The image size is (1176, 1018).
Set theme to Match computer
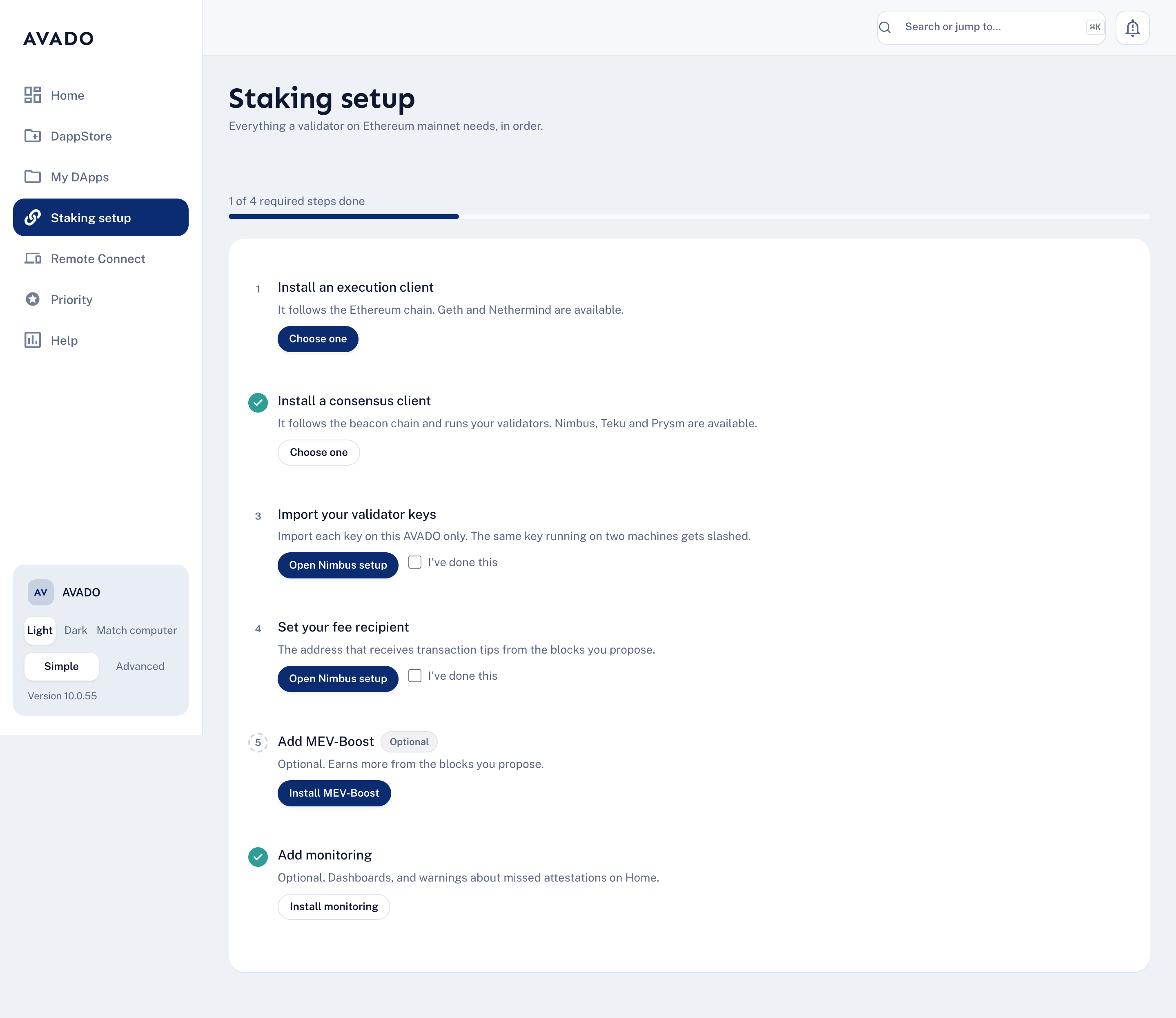click(137, 630)
